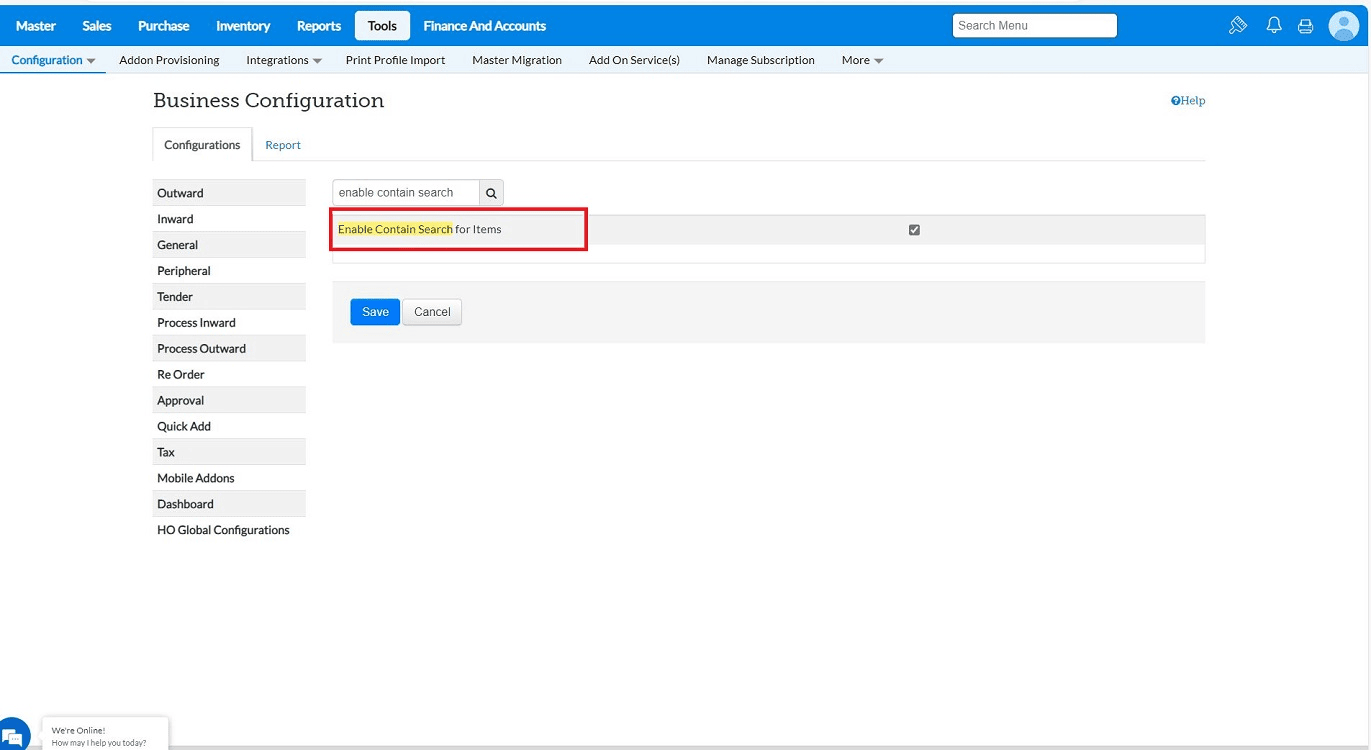Expand the More dropdown
1371x750 pixels.
(x=862, y=60)
